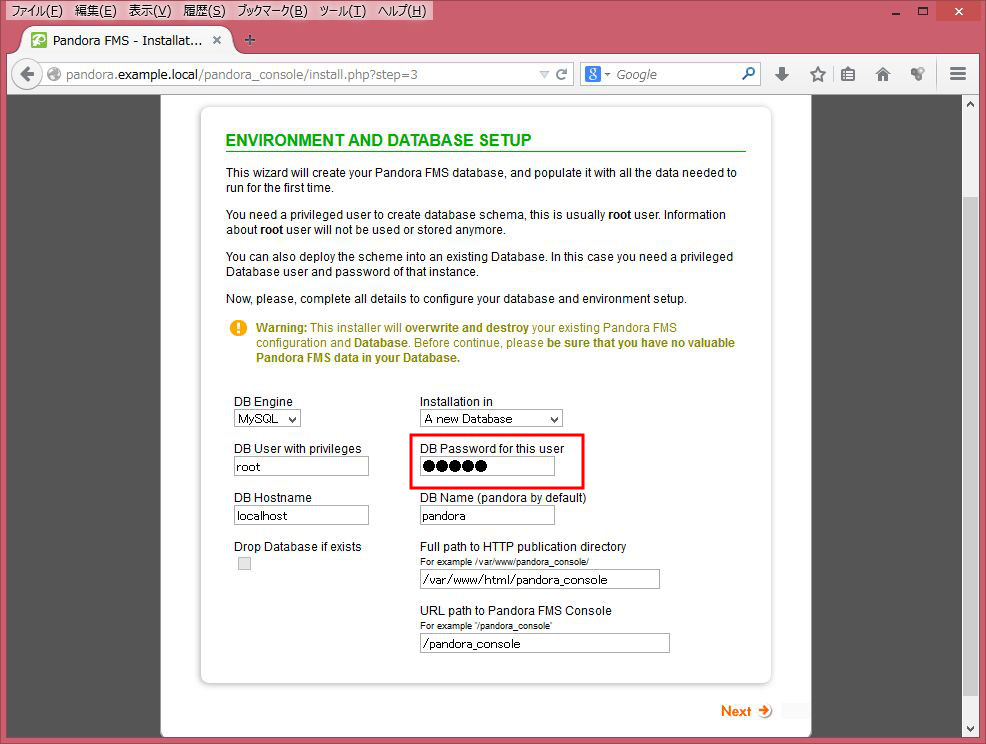Click the HTTP publication directory path field
Viewport: 986px width, 744px height.
pos(540,579)
